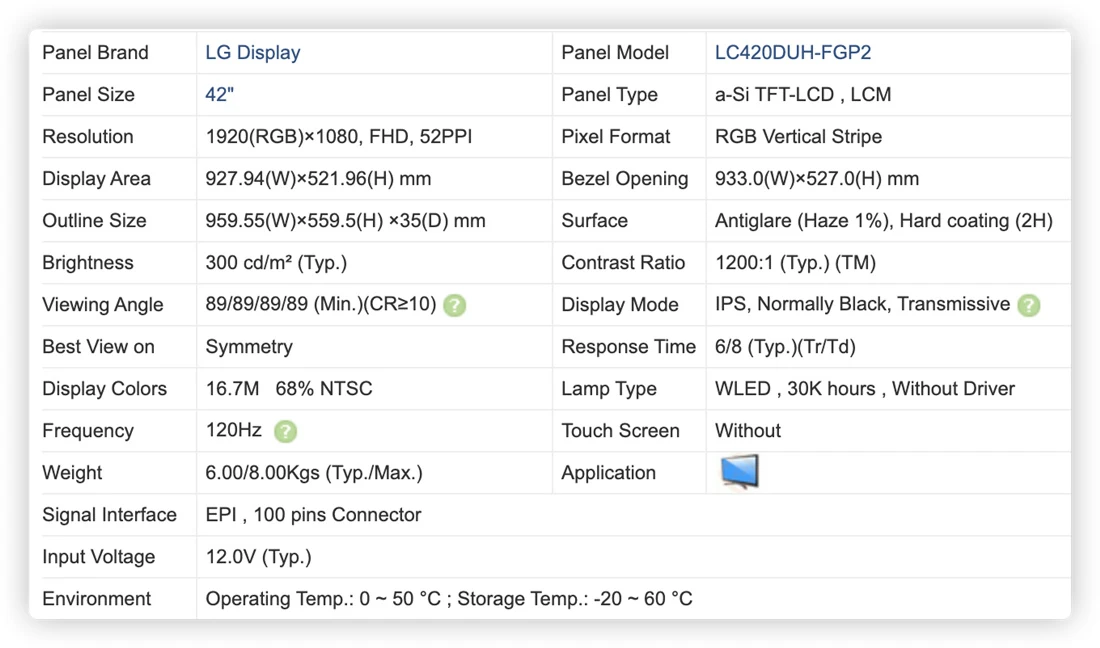Click the Antiglare (Haze 1%) surface value
The image size is (1100, 648).
(884, 221)
